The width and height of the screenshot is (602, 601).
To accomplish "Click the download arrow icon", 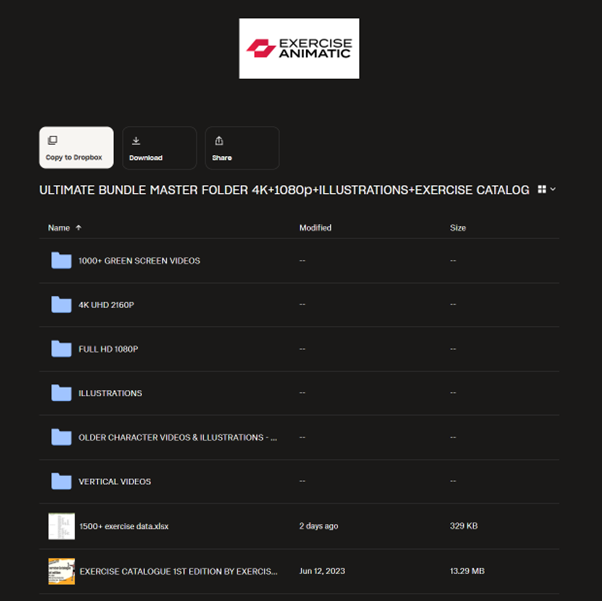I will [136, 141].
